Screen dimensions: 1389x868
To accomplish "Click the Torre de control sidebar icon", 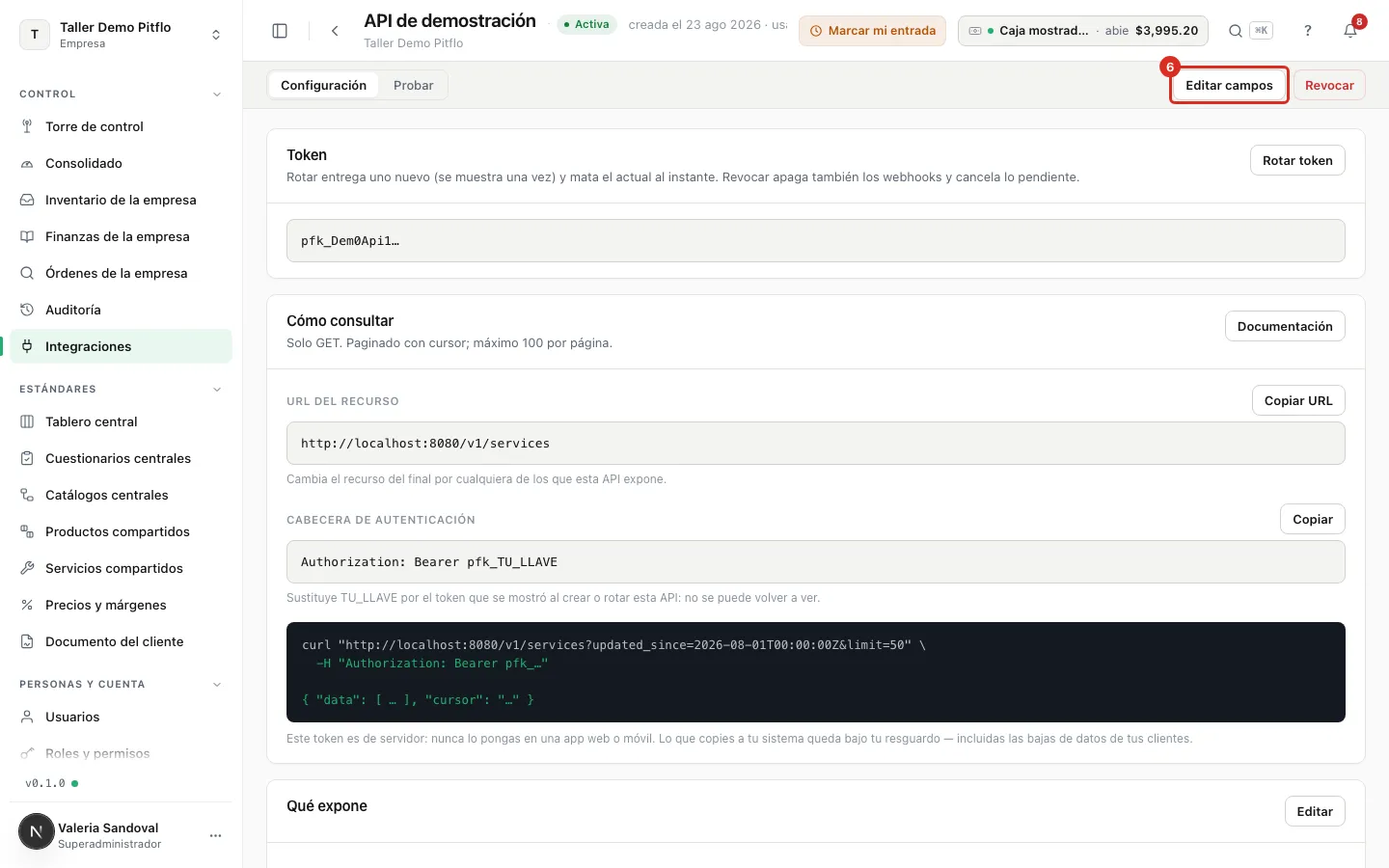I will (x=27, y=126).
